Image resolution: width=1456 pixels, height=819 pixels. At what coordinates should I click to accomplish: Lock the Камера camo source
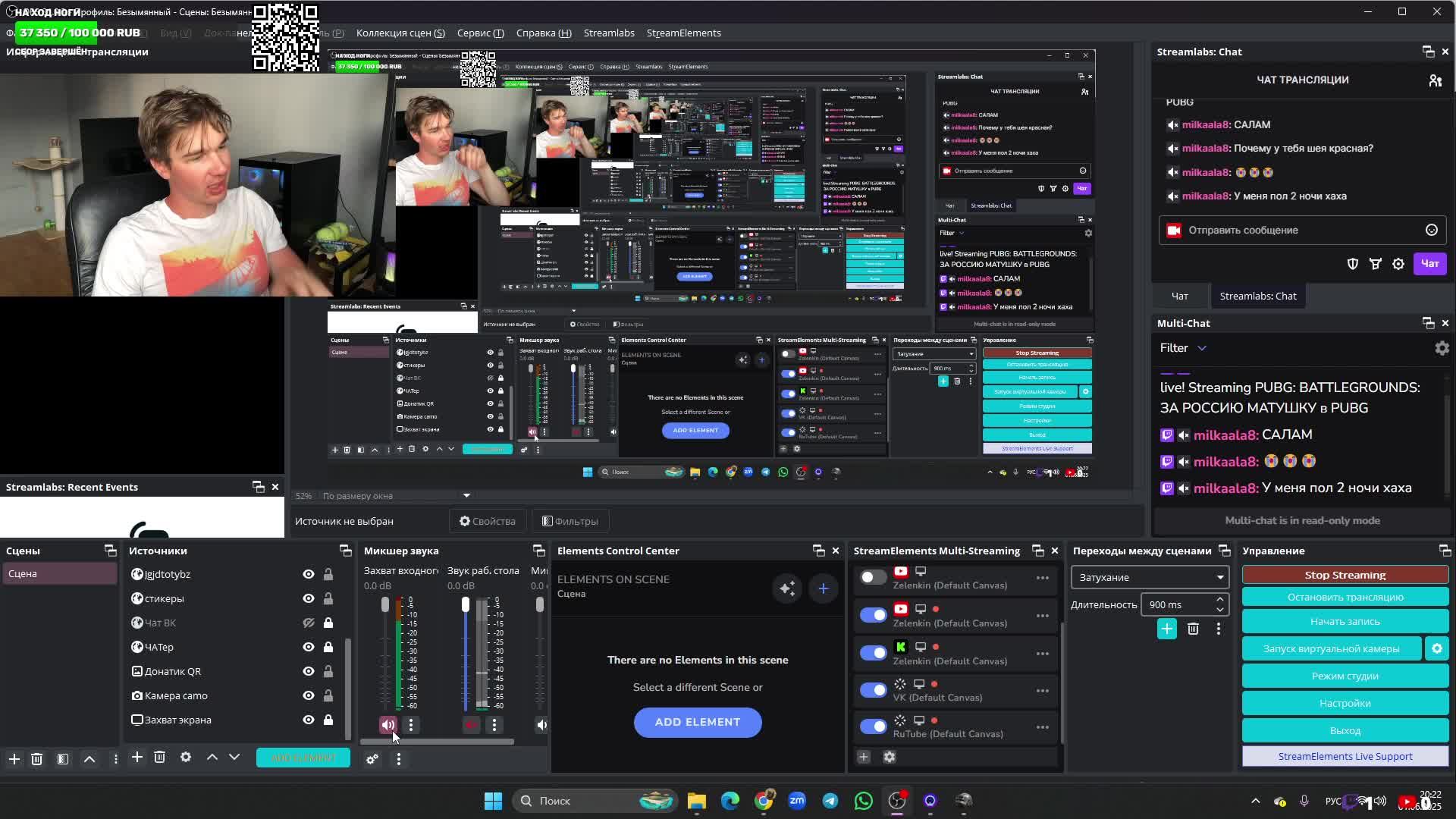point(328,695)
